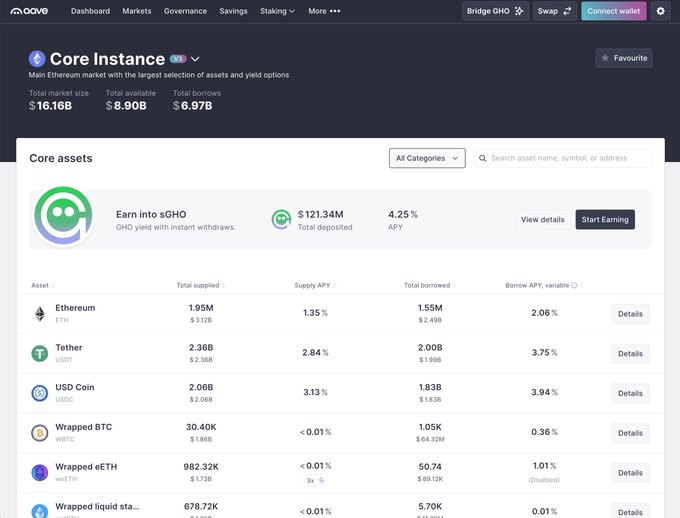Click the (Disabled) label under 1.01%
The height and width of the screenshot is (518, 680).
[544, 480]
